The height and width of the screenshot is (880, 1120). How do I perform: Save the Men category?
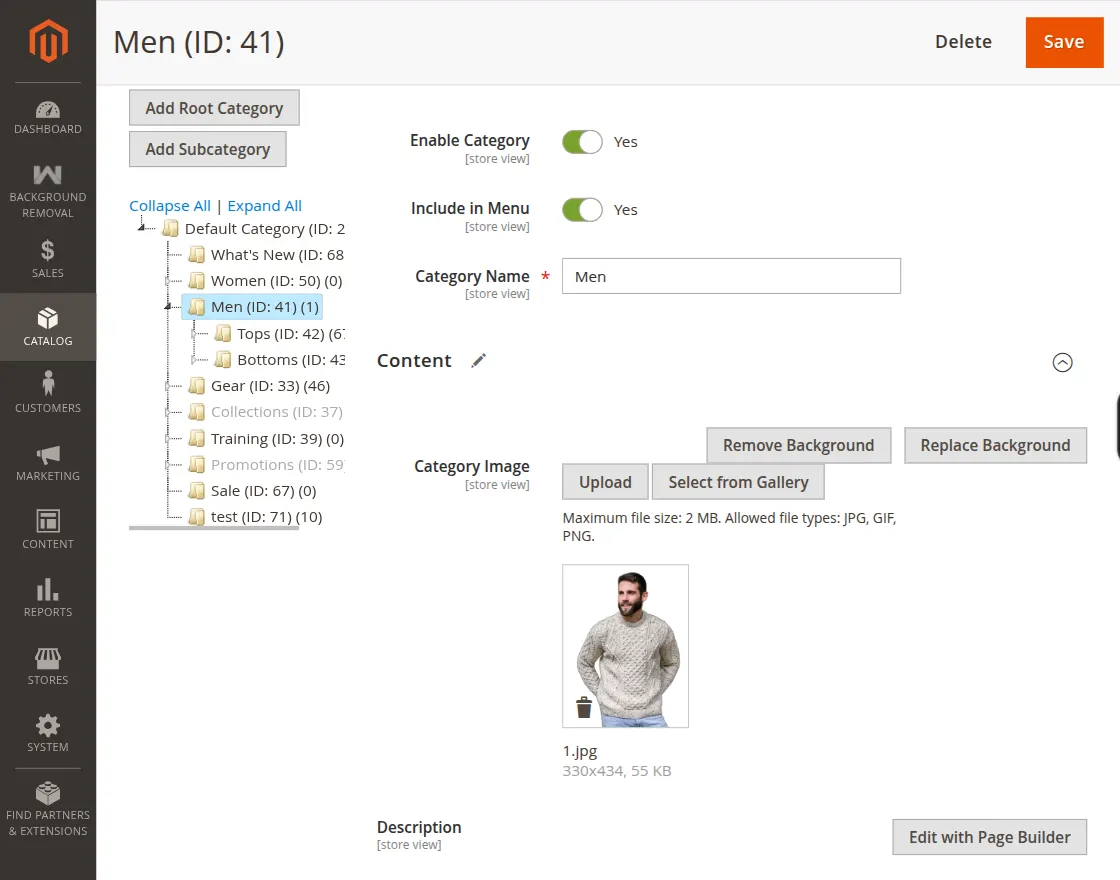click(1064, 42)
